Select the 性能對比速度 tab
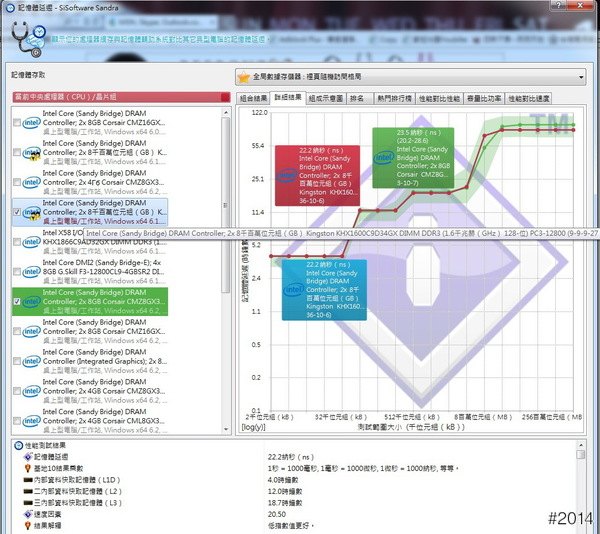Viewport: 600px width, 534px height. click(528, 99)
